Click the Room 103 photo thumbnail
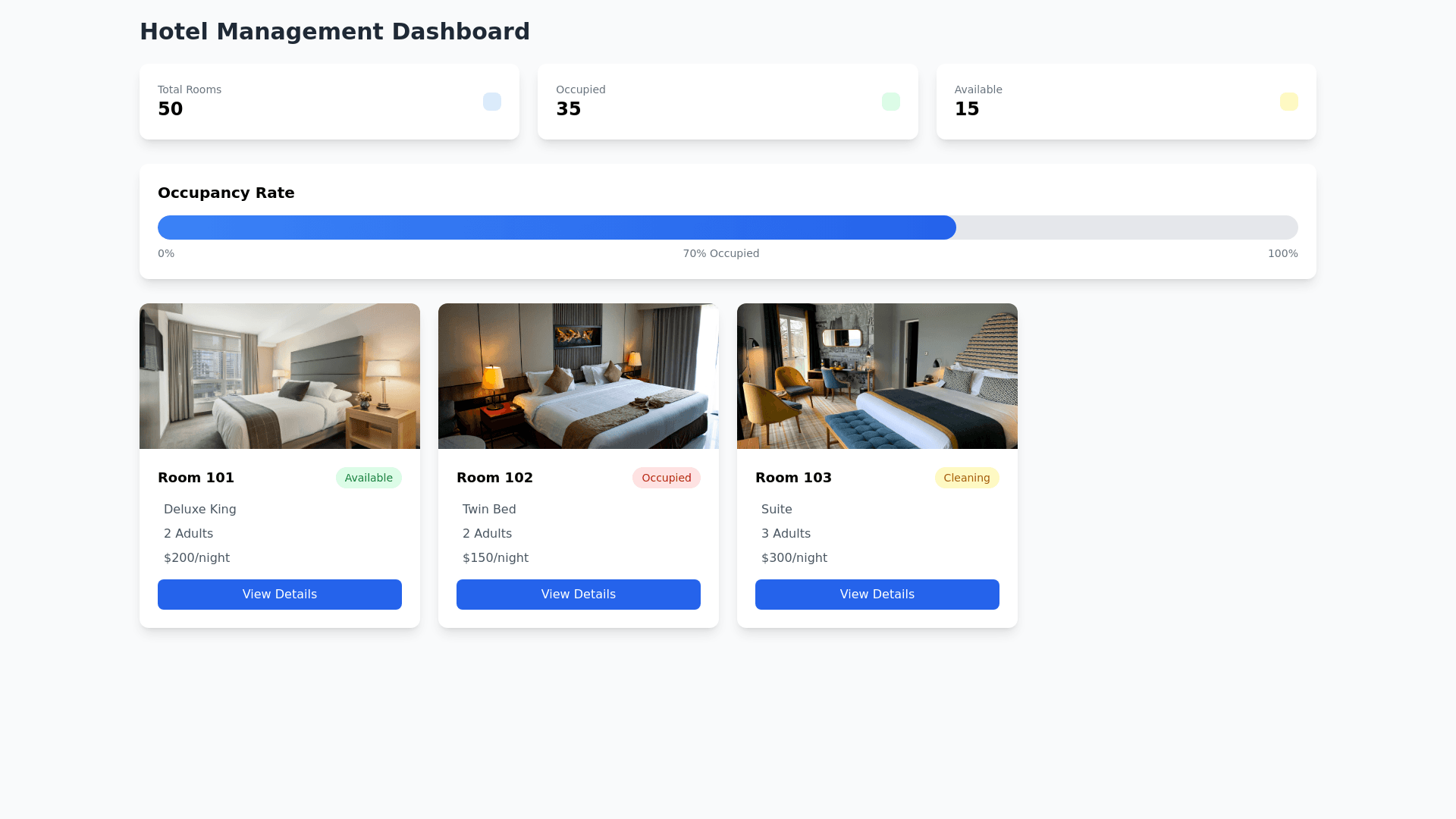 [877, 376]
